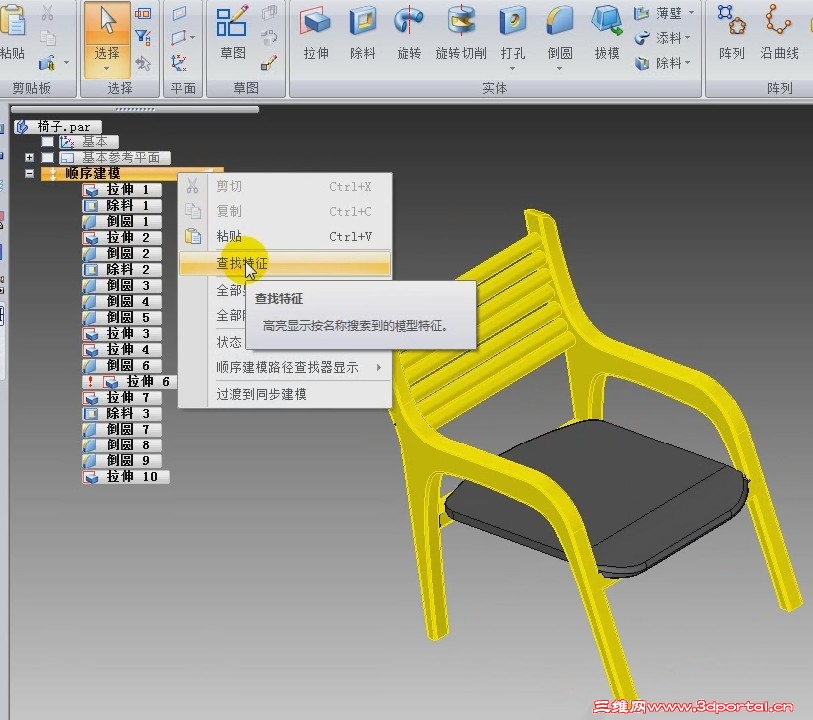Start a 草图 (Sketch)
The height and width of the screenshot is (720, 813).
coord(232,31)
